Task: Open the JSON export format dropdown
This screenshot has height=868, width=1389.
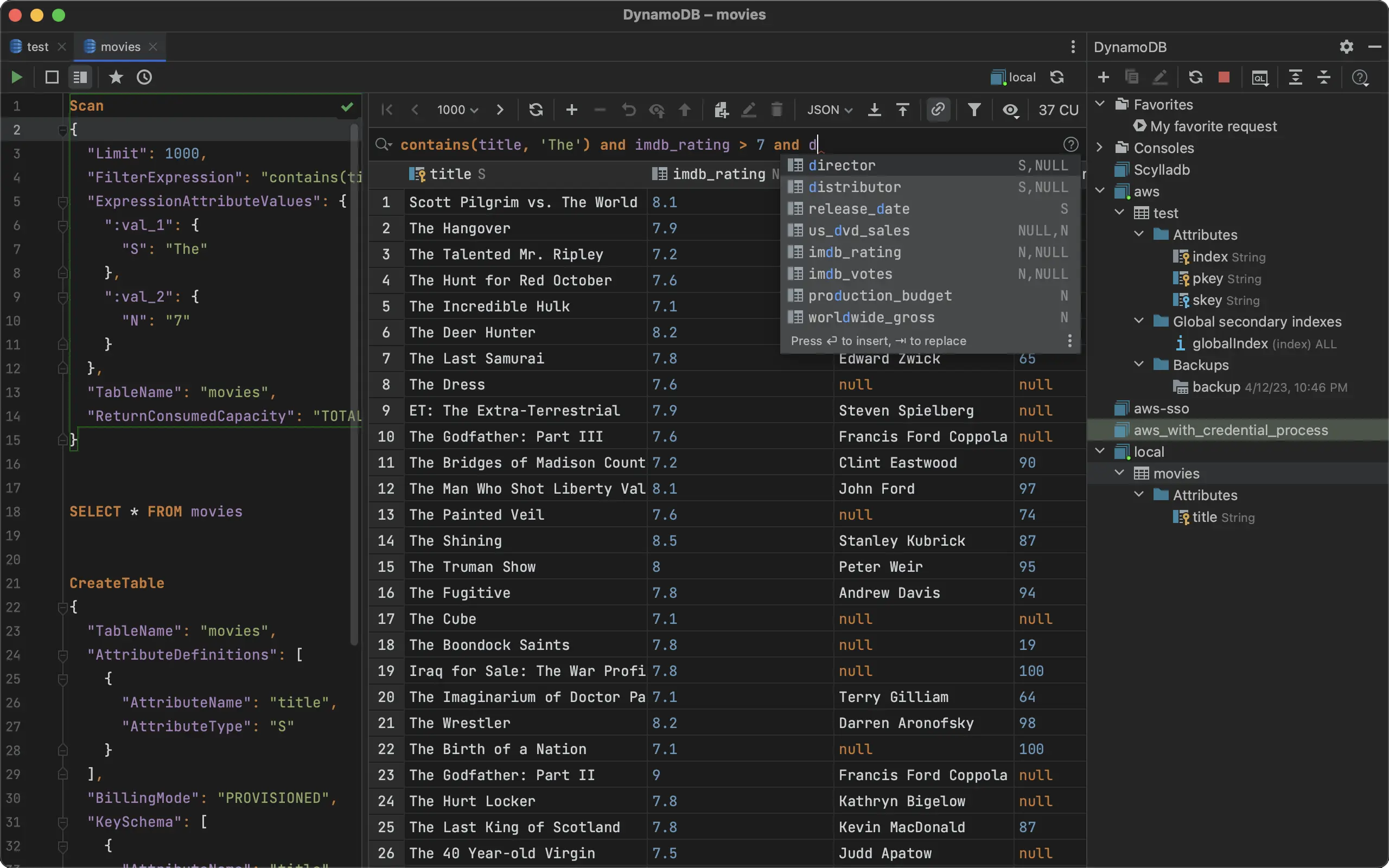Action: click(830, 110)
